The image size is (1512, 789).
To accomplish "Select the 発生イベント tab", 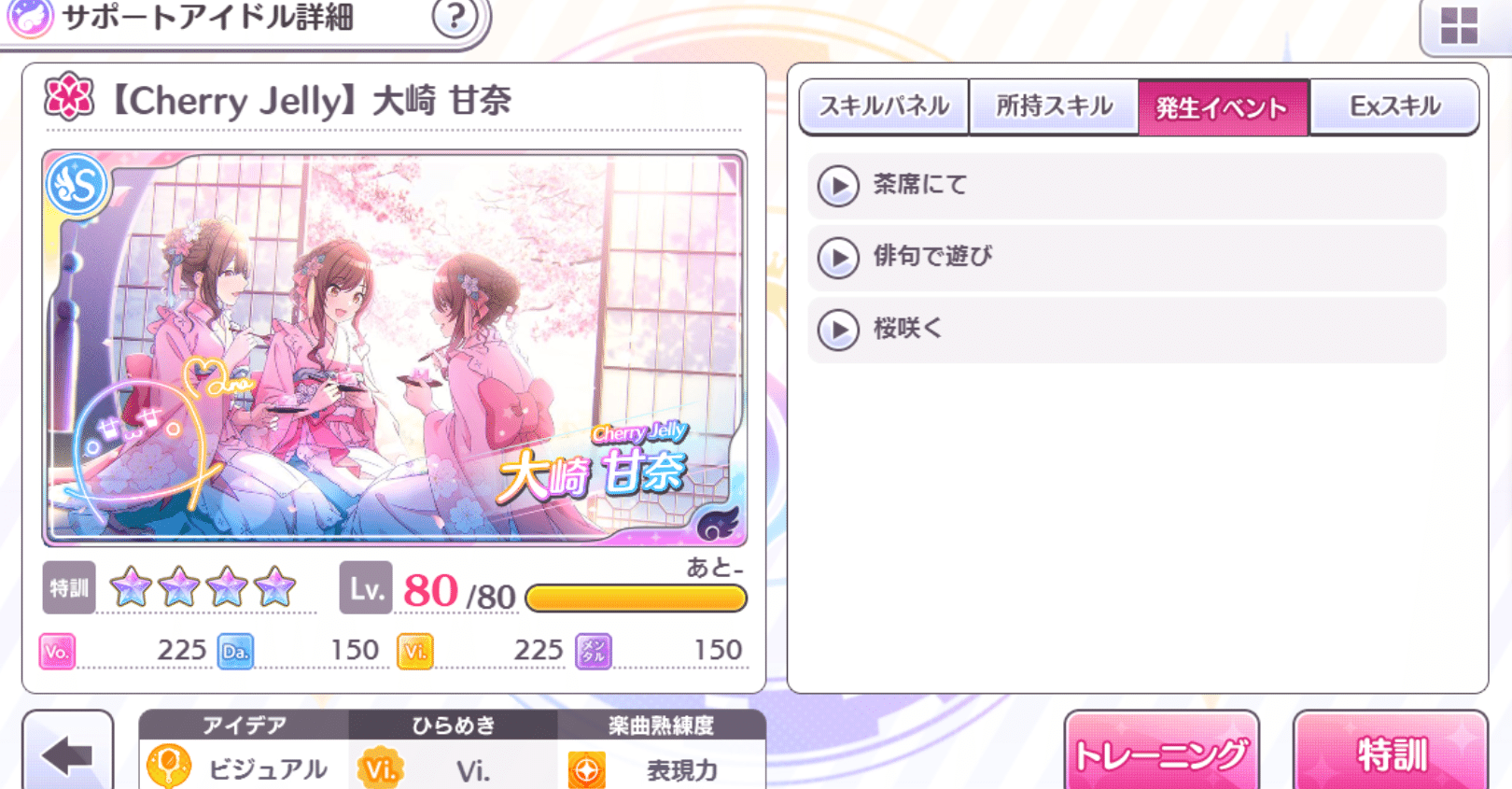I will (x=1223, y=106).
